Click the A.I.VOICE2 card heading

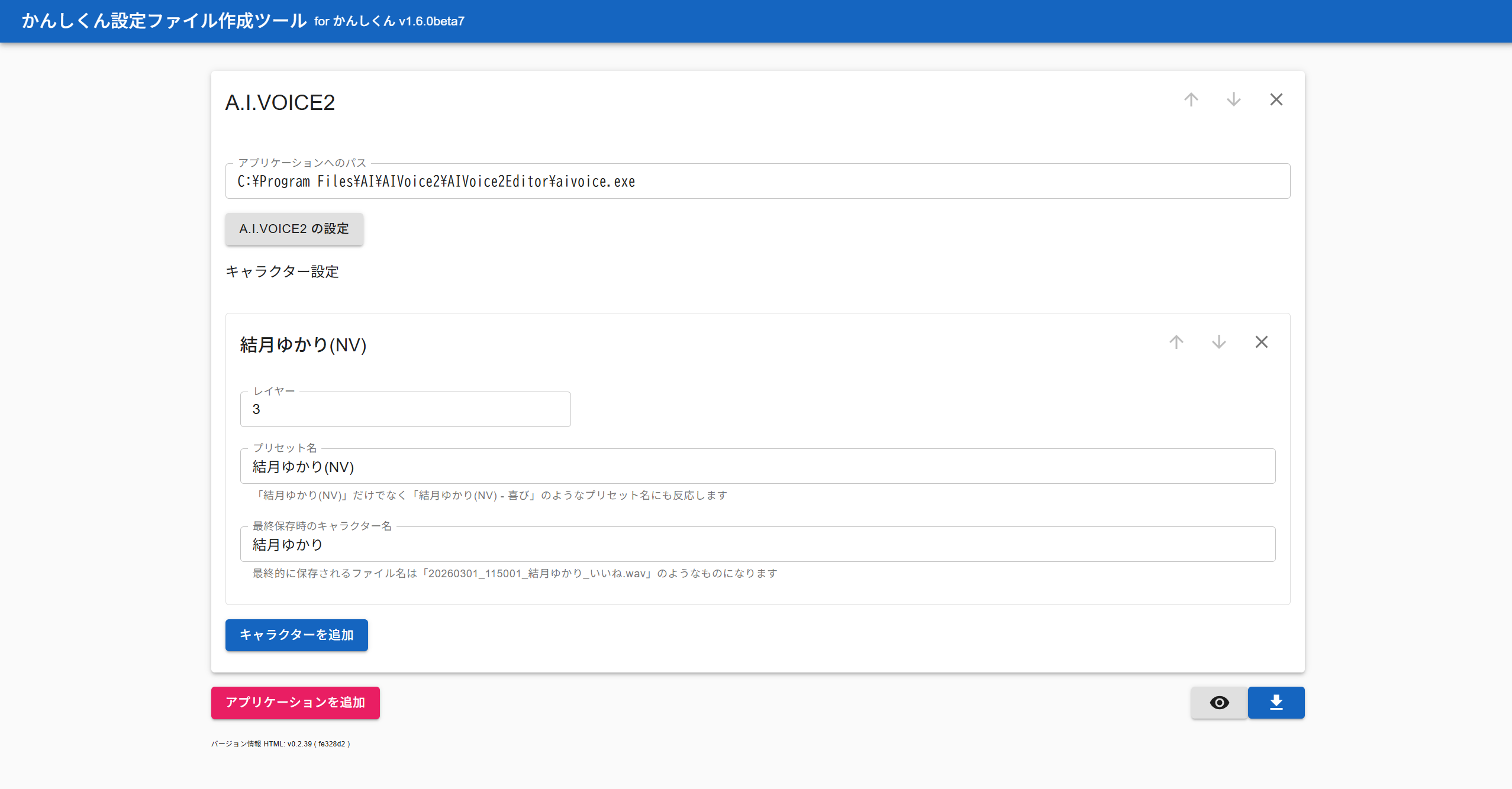[280, 102]
